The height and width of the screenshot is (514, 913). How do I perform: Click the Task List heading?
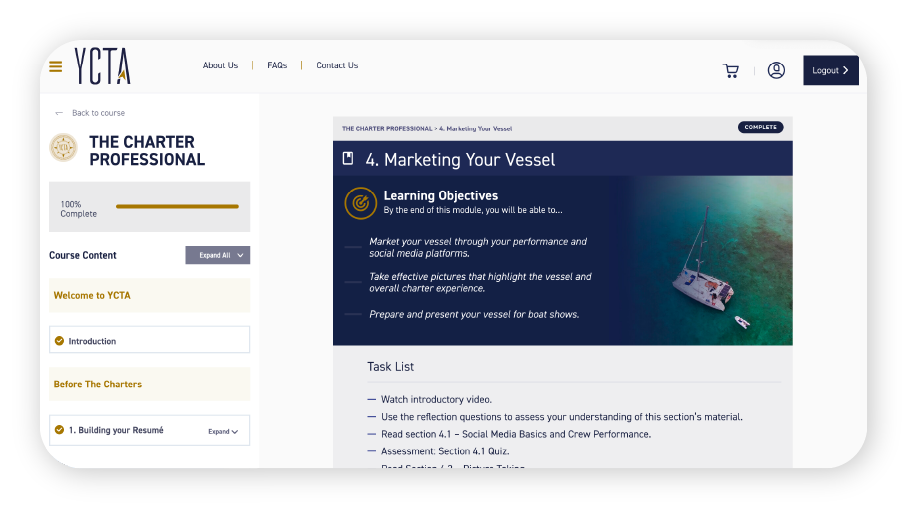[x=390, y=367]
